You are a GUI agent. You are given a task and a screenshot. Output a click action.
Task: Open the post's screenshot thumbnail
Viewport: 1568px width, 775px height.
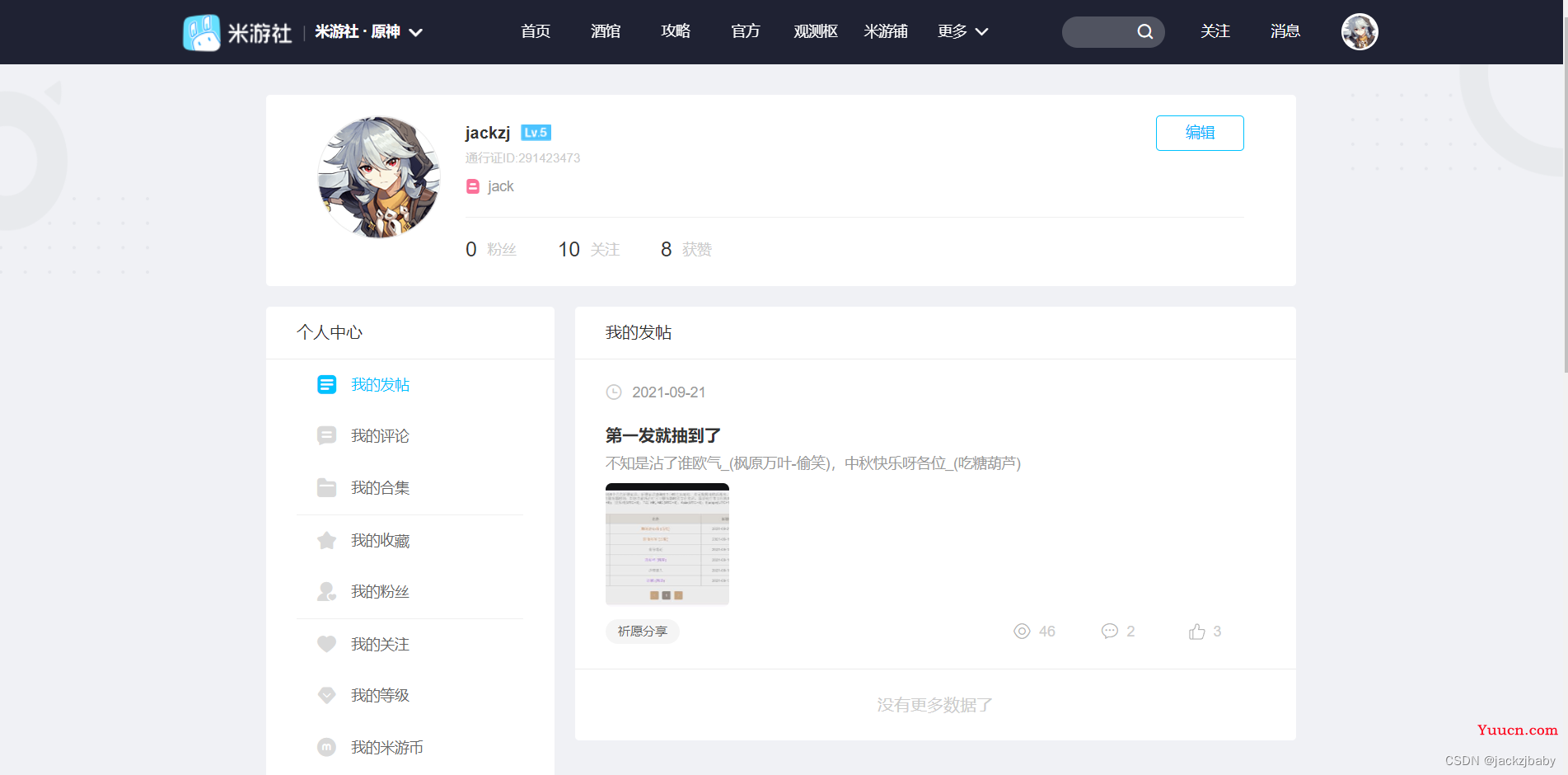667,544
